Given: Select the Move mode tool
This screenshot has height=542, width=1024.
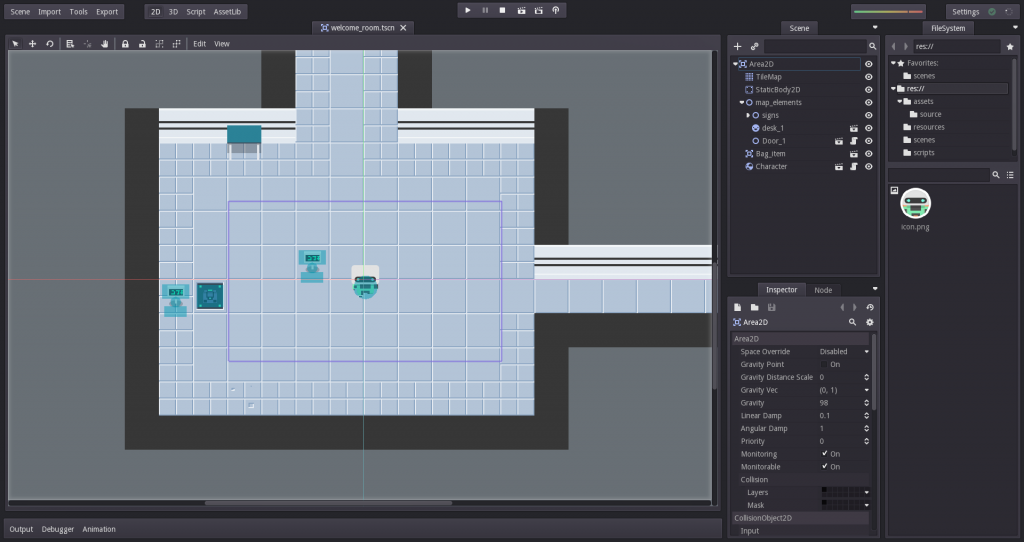Looking at the screenshot, I should (x=32, y=44).
